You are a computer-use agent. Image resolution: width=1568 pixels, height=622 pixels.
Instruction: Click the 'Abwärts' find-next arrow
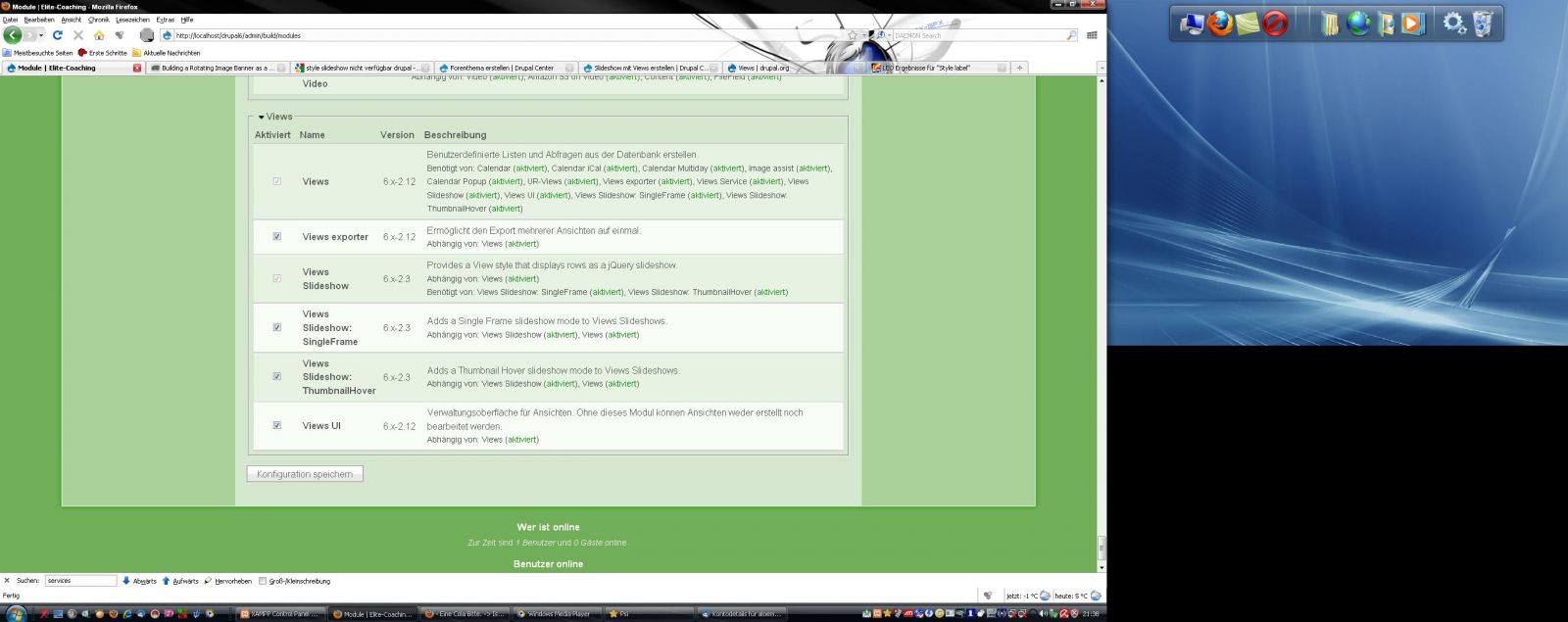click(139, 581)
